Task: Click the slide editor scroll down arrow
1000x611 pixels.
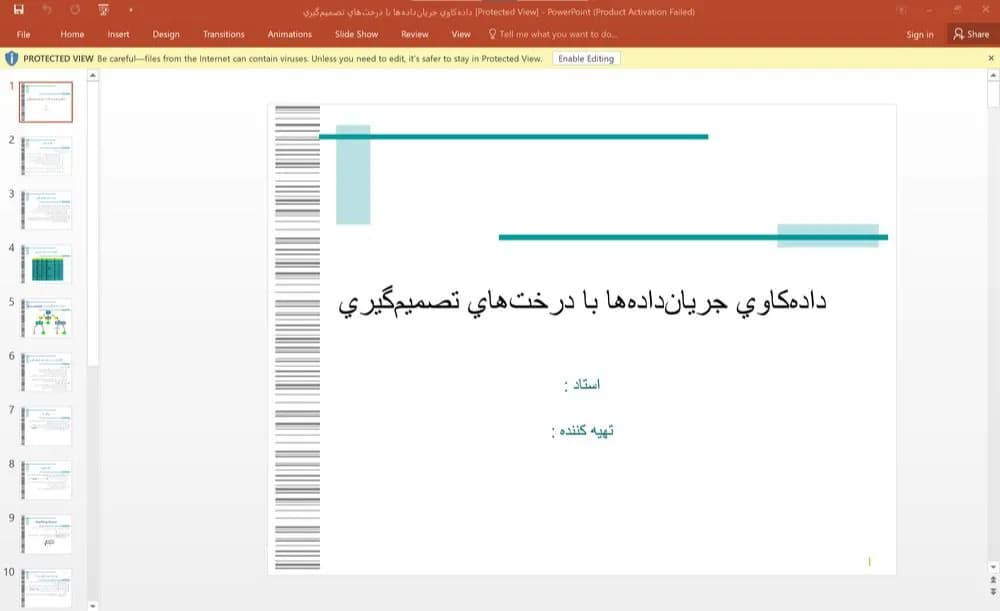Action: [993, 567]
